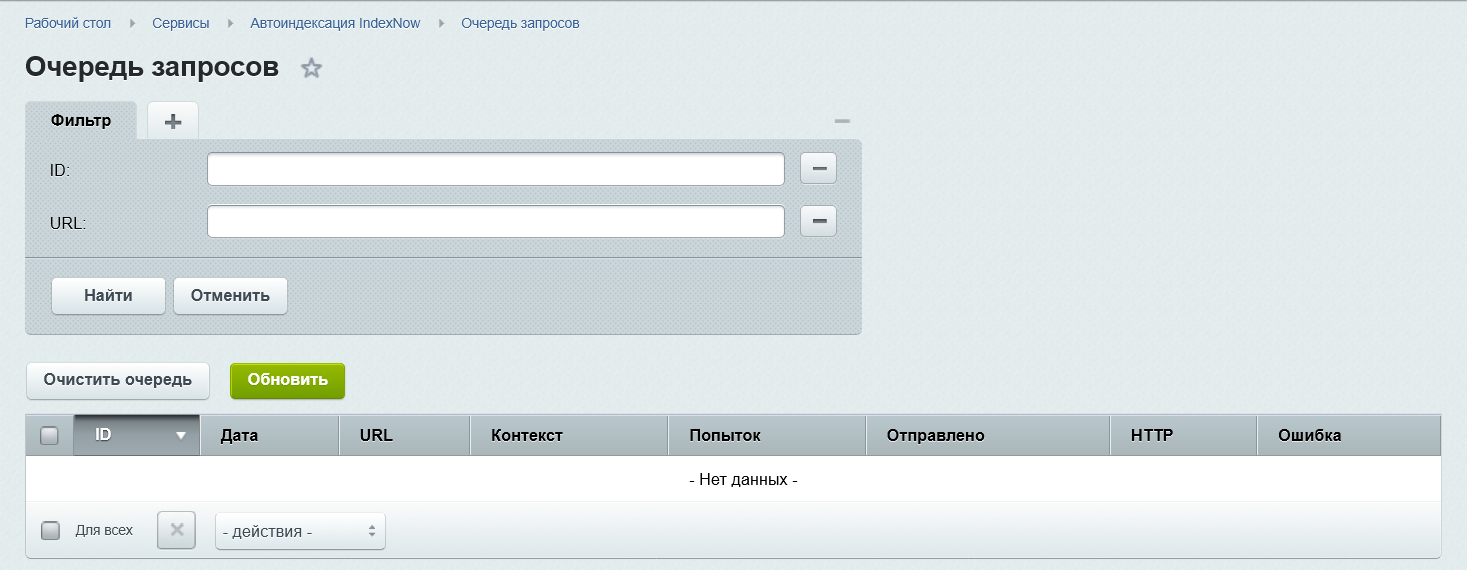Screen dimensions: 1467x570
Task: Remove the URL filter field
Action: 818,221
